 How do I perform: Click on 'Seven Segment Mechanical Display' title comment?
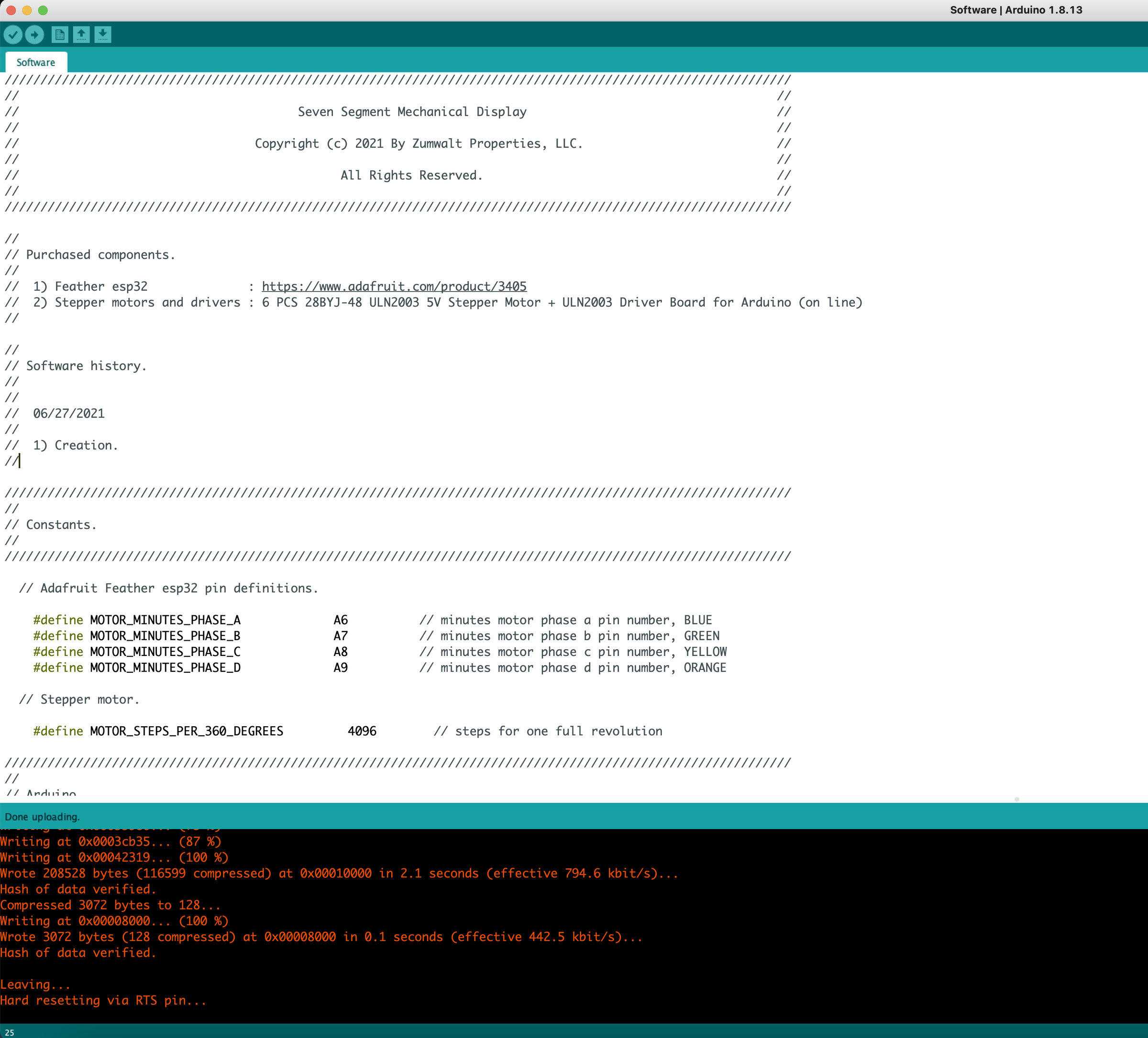(412, 111)
